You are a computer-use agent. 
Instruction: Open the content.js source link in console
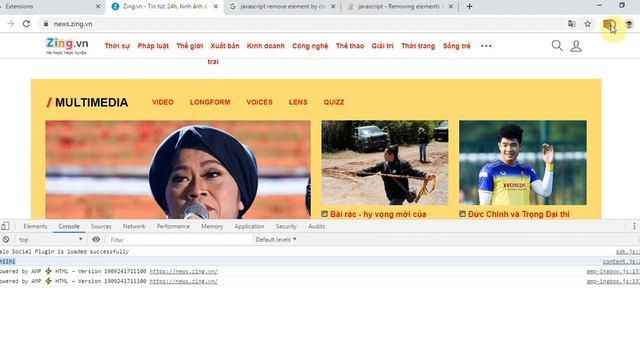tap(621, 261)
